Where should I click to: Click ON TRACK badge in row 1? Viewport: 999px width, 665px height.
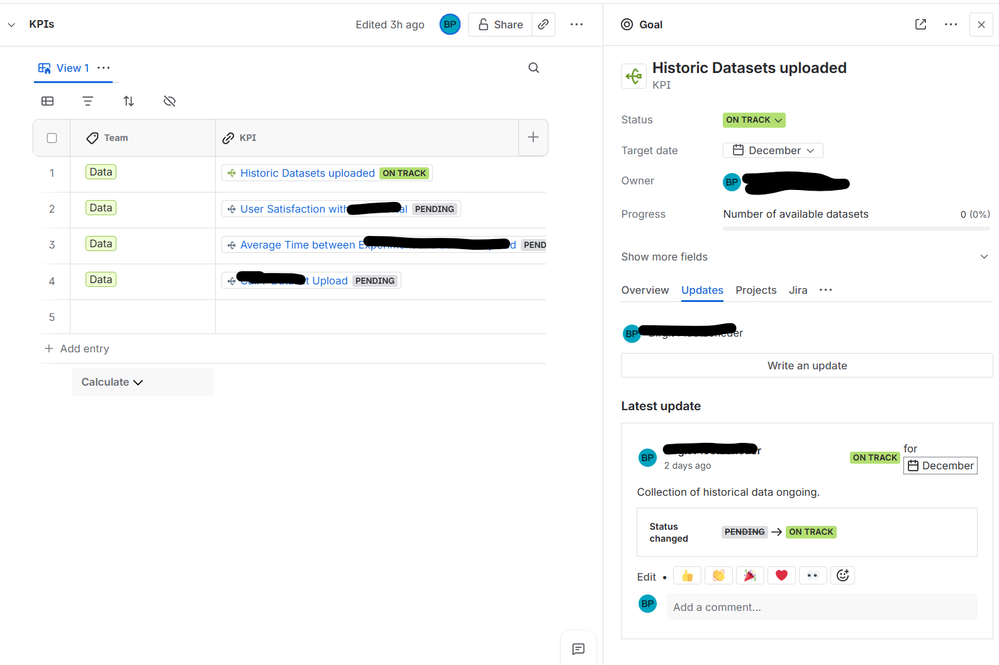click(x=405, y=173)
